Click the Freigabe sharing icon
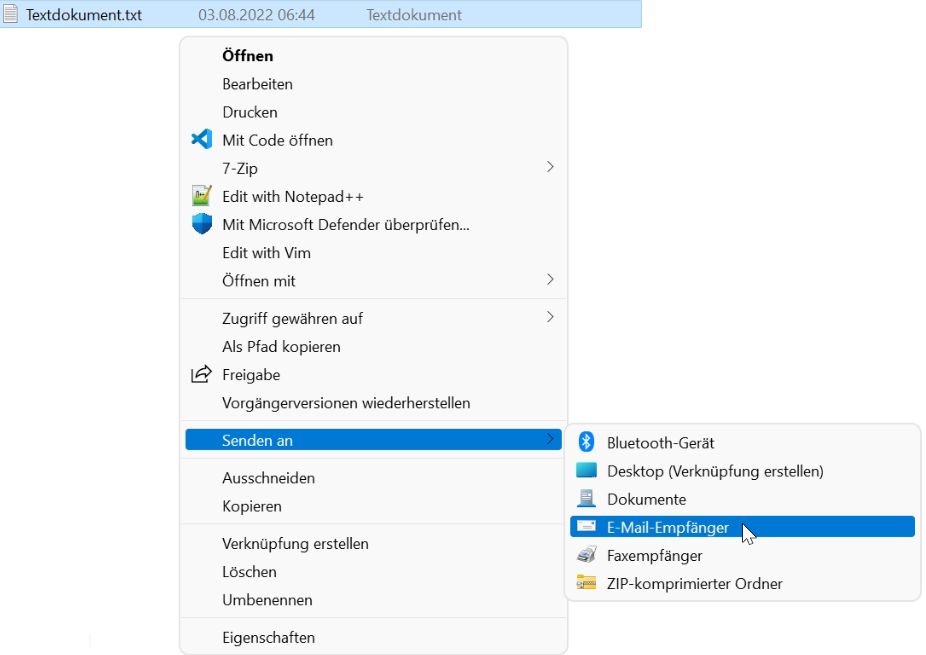Image resolution: width=926 pixels, height=655 pixels. click(201, 375)
